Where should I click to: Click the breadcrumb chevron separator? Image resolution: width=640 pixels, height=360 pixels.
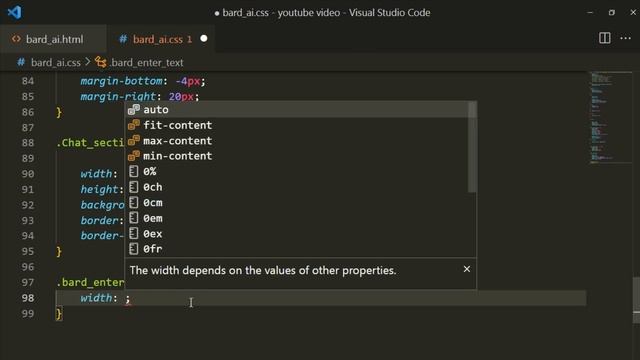pos(88,62)
